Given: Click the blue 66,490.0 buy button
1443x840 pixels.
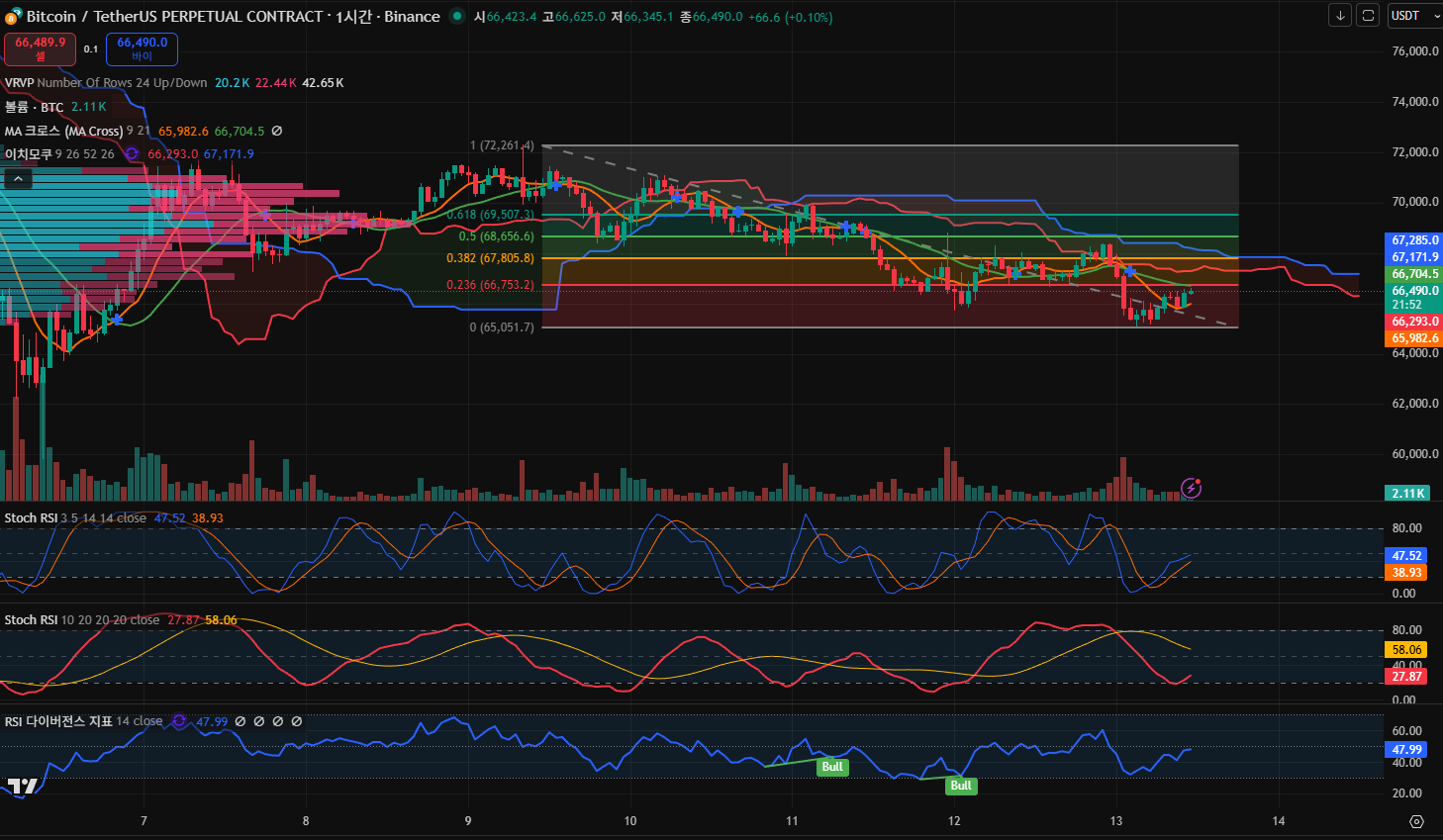Looking at the screenshot, I should (x=142, y=48).
